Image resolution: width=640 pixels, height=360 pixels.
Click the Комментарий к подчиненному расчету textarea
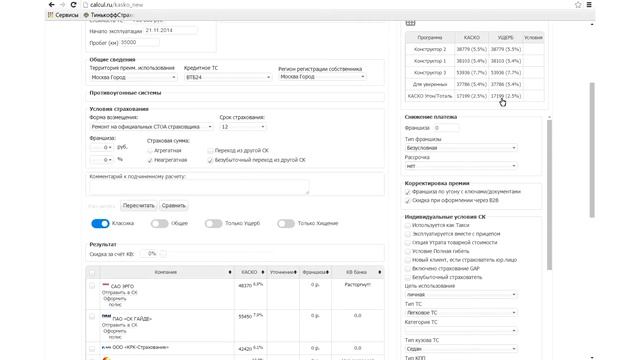coord(199,187)
